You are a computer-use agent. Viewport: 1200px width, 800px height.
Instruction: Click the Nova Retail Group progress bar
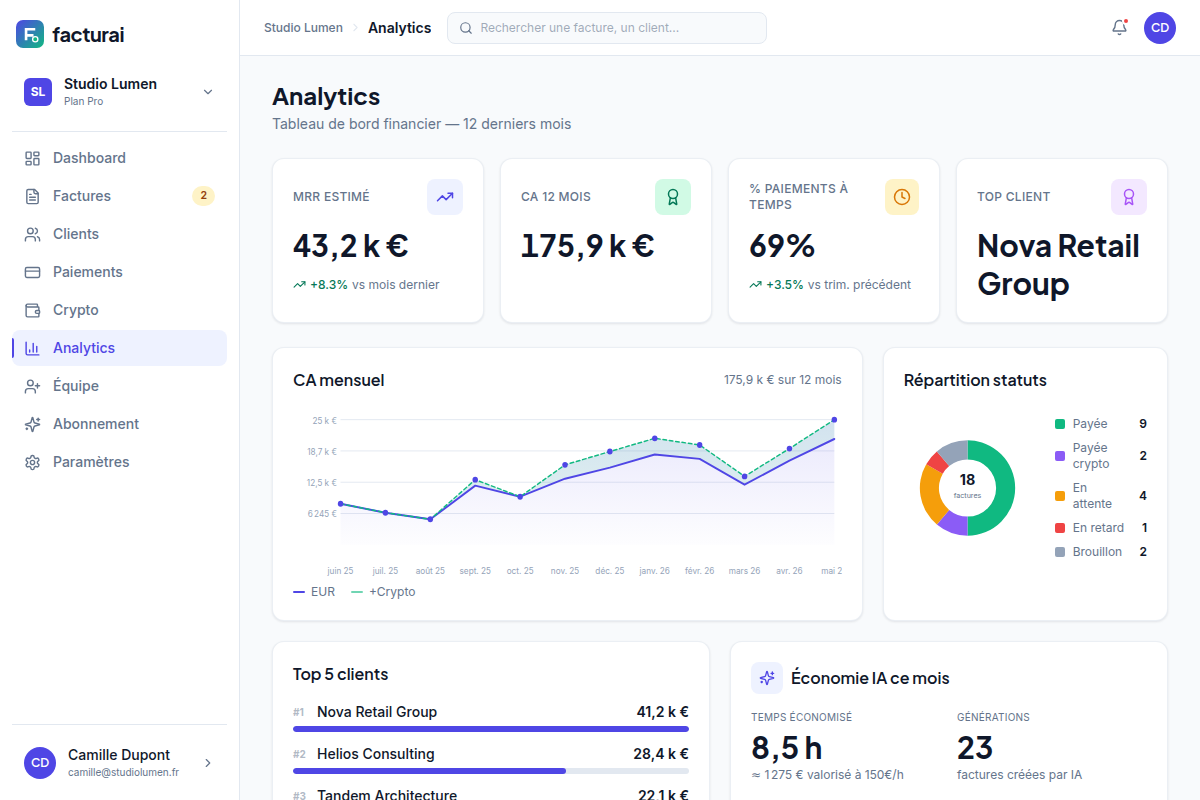[491, 729]
